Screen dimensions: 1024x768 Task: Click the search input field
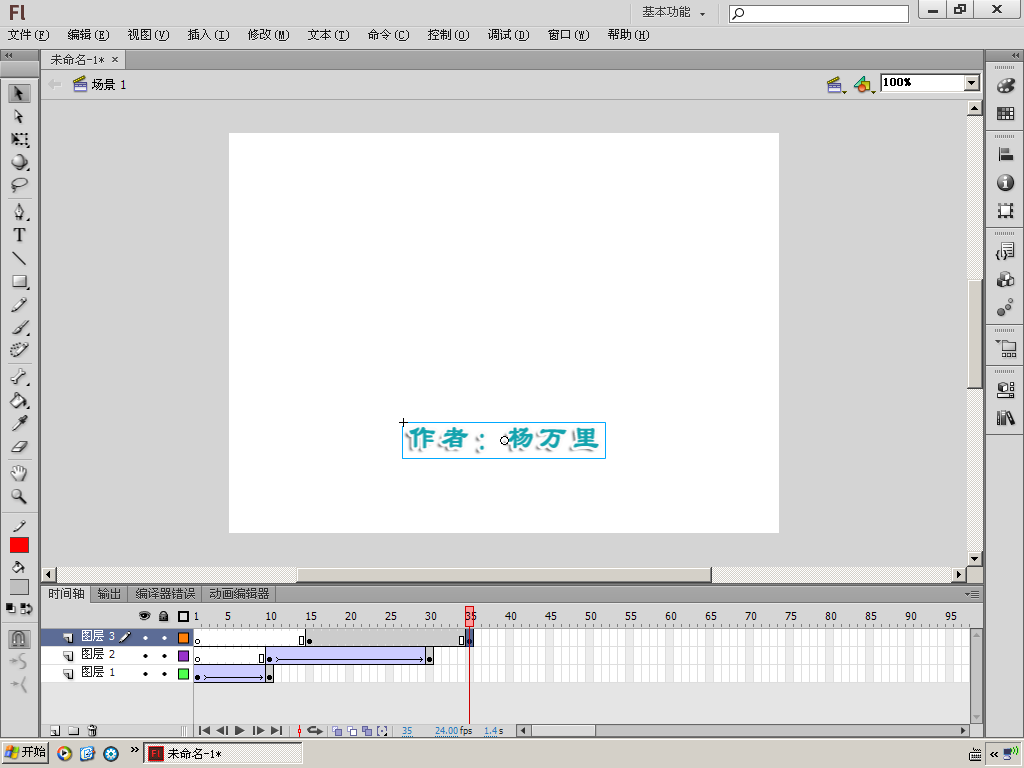point(819,13)
